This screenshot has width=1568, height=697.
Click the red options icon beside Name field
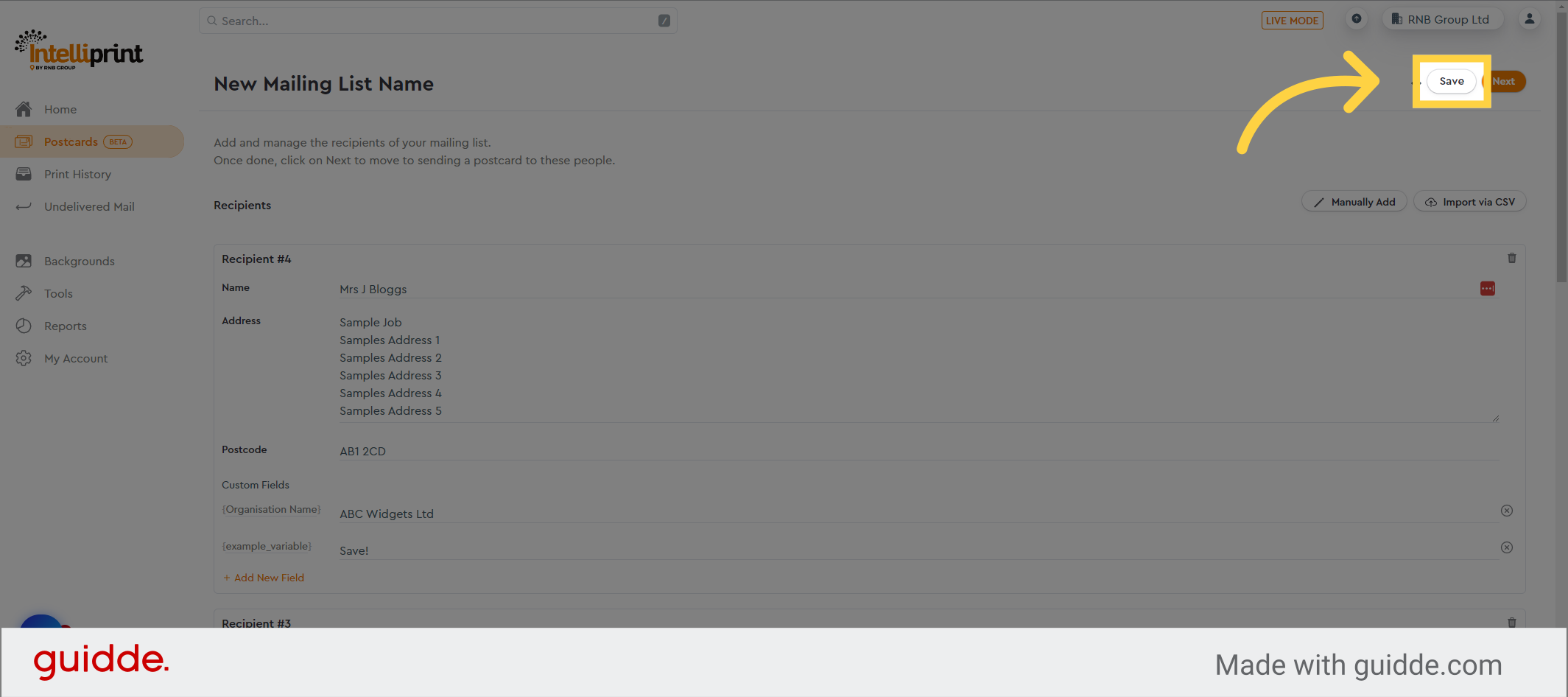click(1488, 289)
